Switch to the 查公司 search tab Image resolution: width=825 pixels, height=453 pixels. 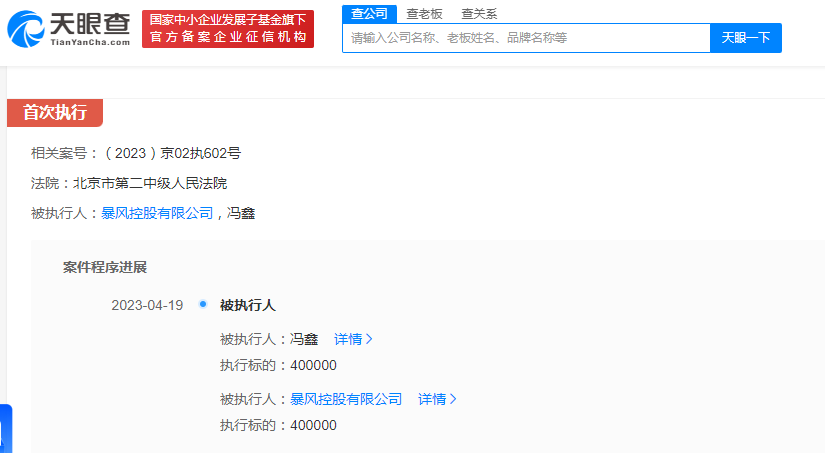tap(369, 14)
